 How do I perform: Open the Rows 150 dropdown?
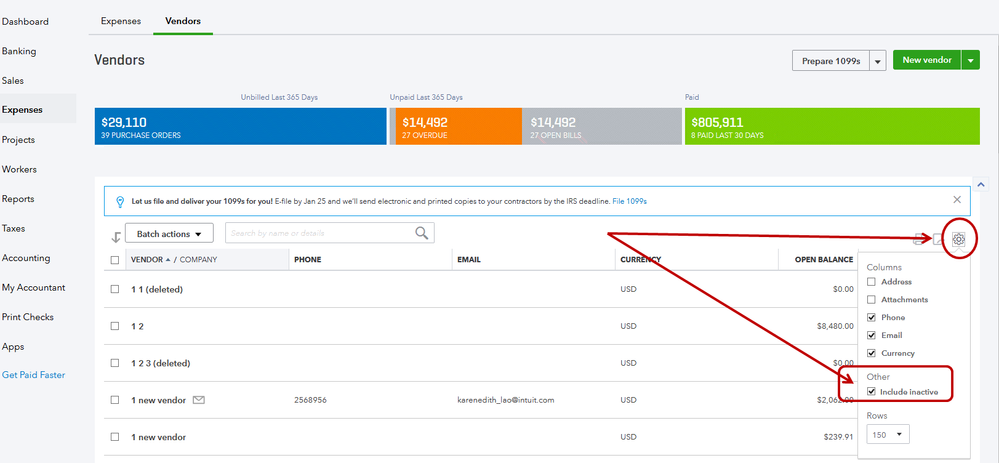pyautogui.click(x=888, y=434)
